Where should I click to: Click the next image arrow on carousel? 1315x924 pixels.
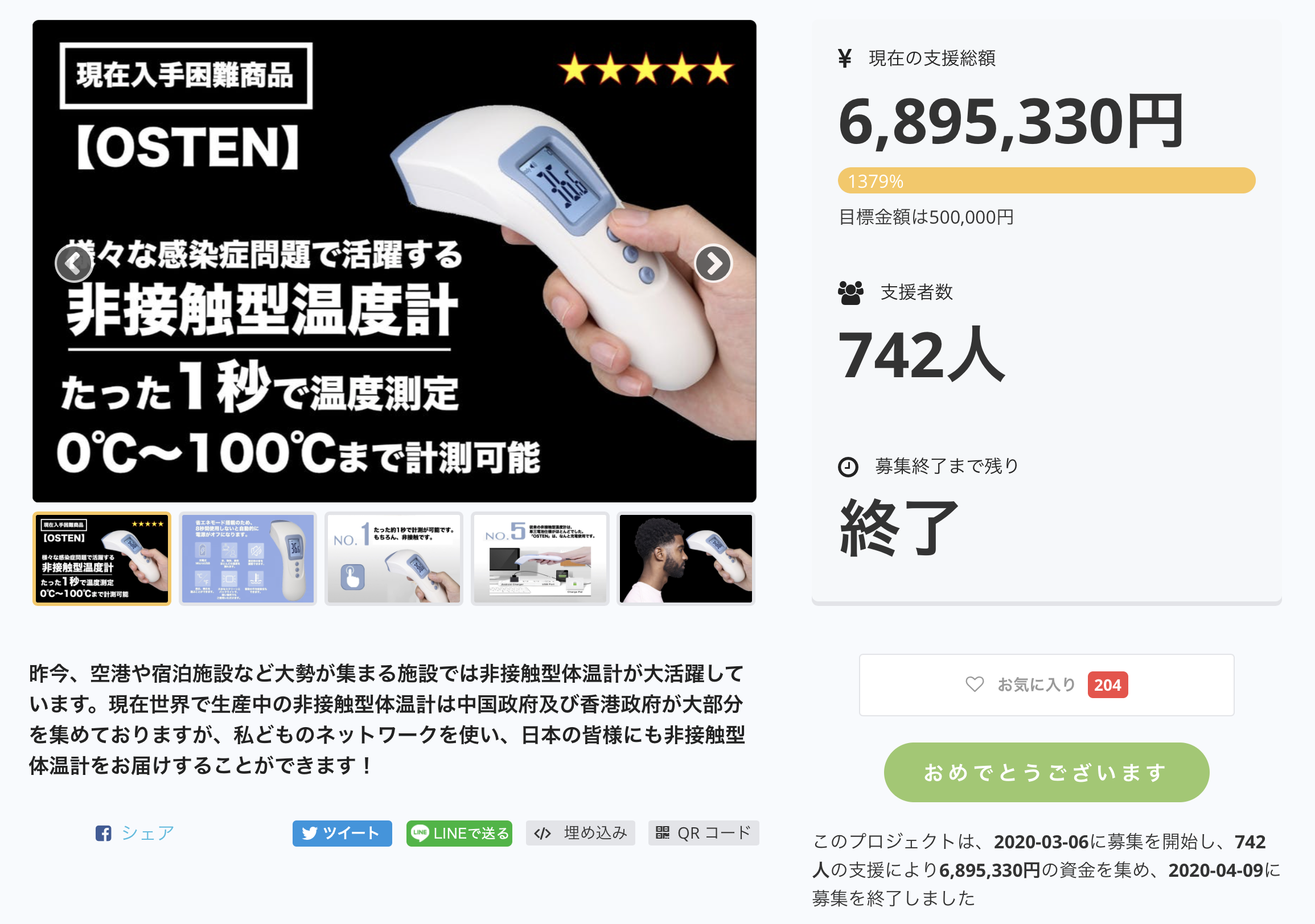713,263
